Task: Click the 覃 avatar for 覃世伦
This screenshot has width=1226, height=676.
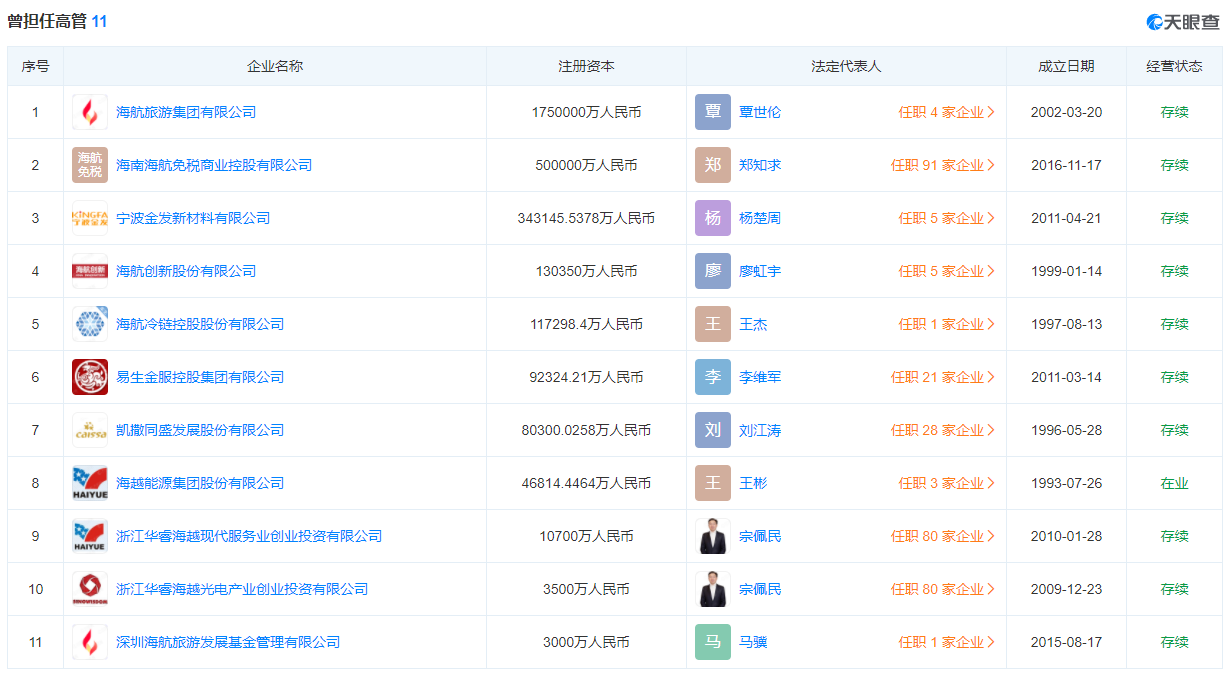Action: click(713, 112)
